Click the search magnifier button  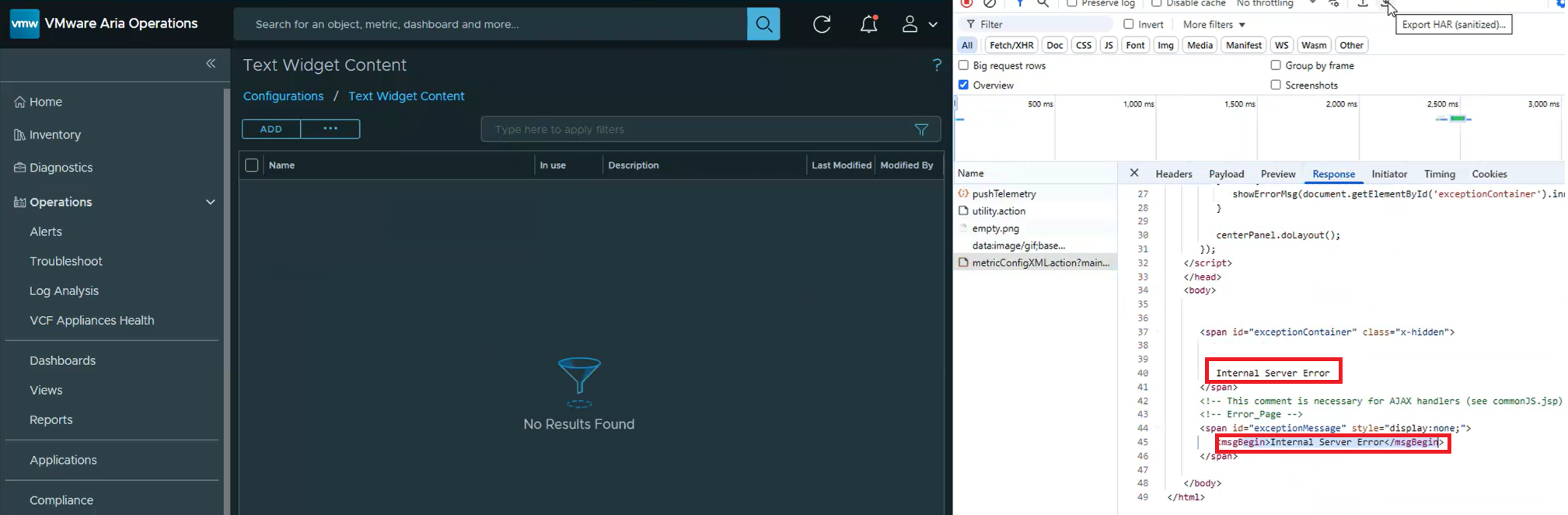[763, 24]
